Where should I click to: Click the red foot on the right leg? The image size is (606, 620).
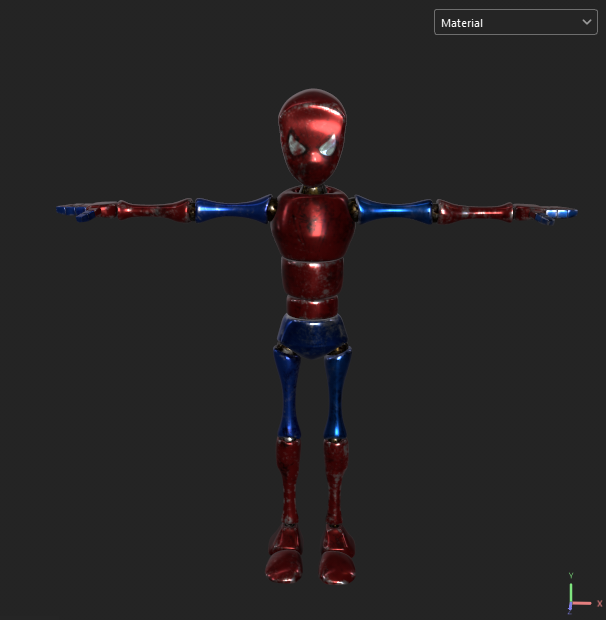click(339, 558)
